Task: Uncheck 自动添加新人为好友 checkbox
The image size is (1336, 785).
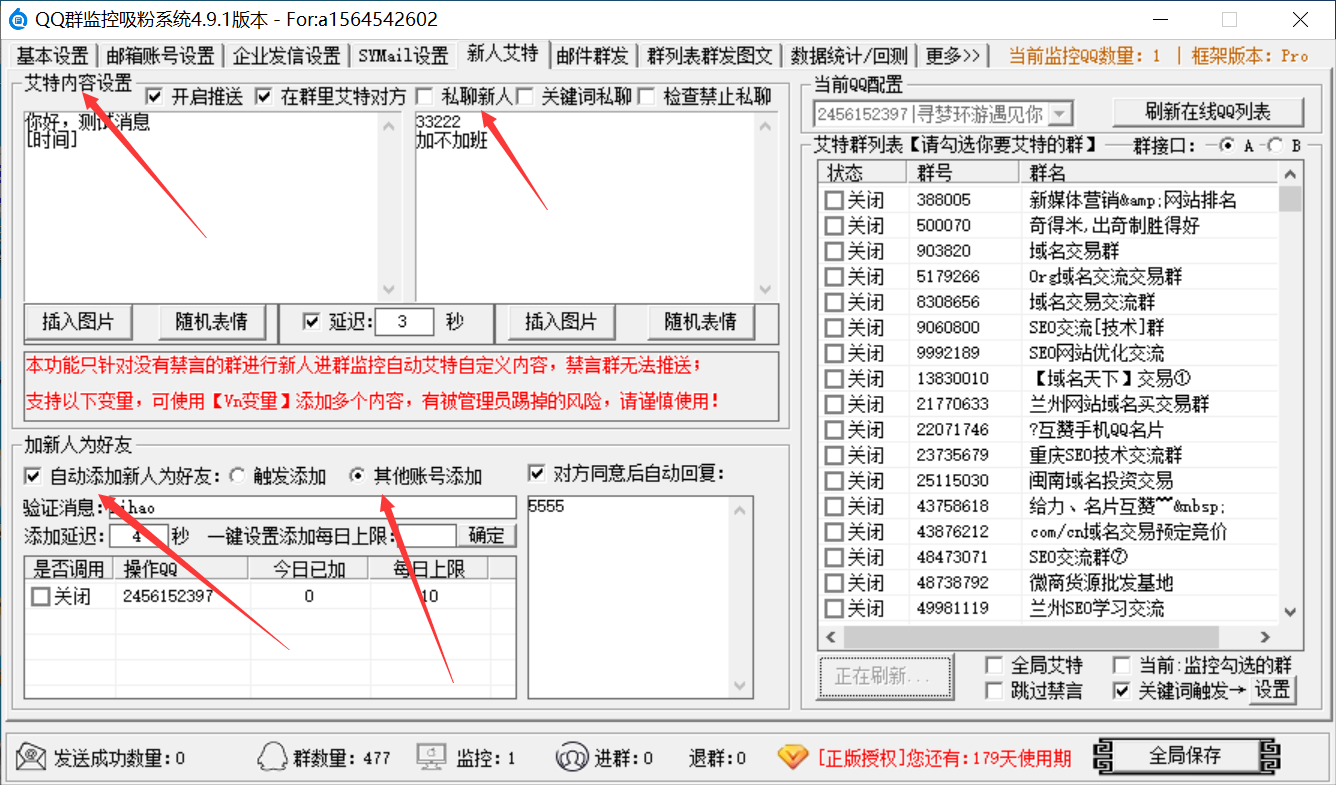Action: pos(33,475)
